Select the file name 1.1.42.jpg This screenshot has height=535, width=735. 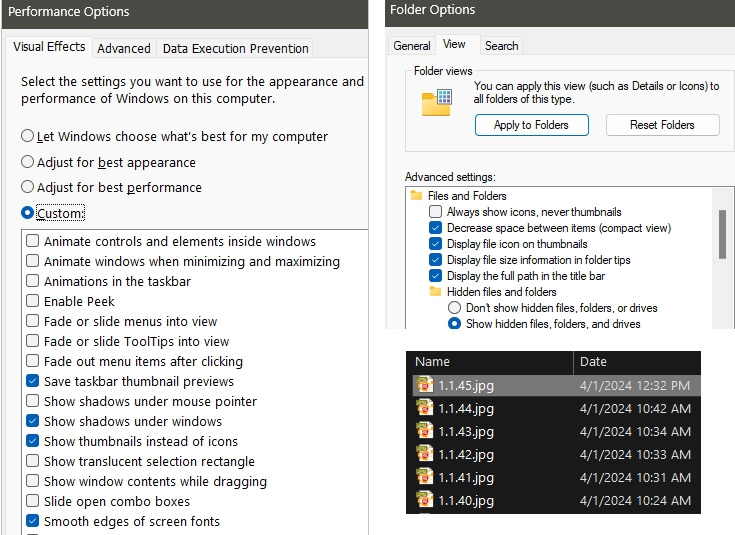click(466, 454)
